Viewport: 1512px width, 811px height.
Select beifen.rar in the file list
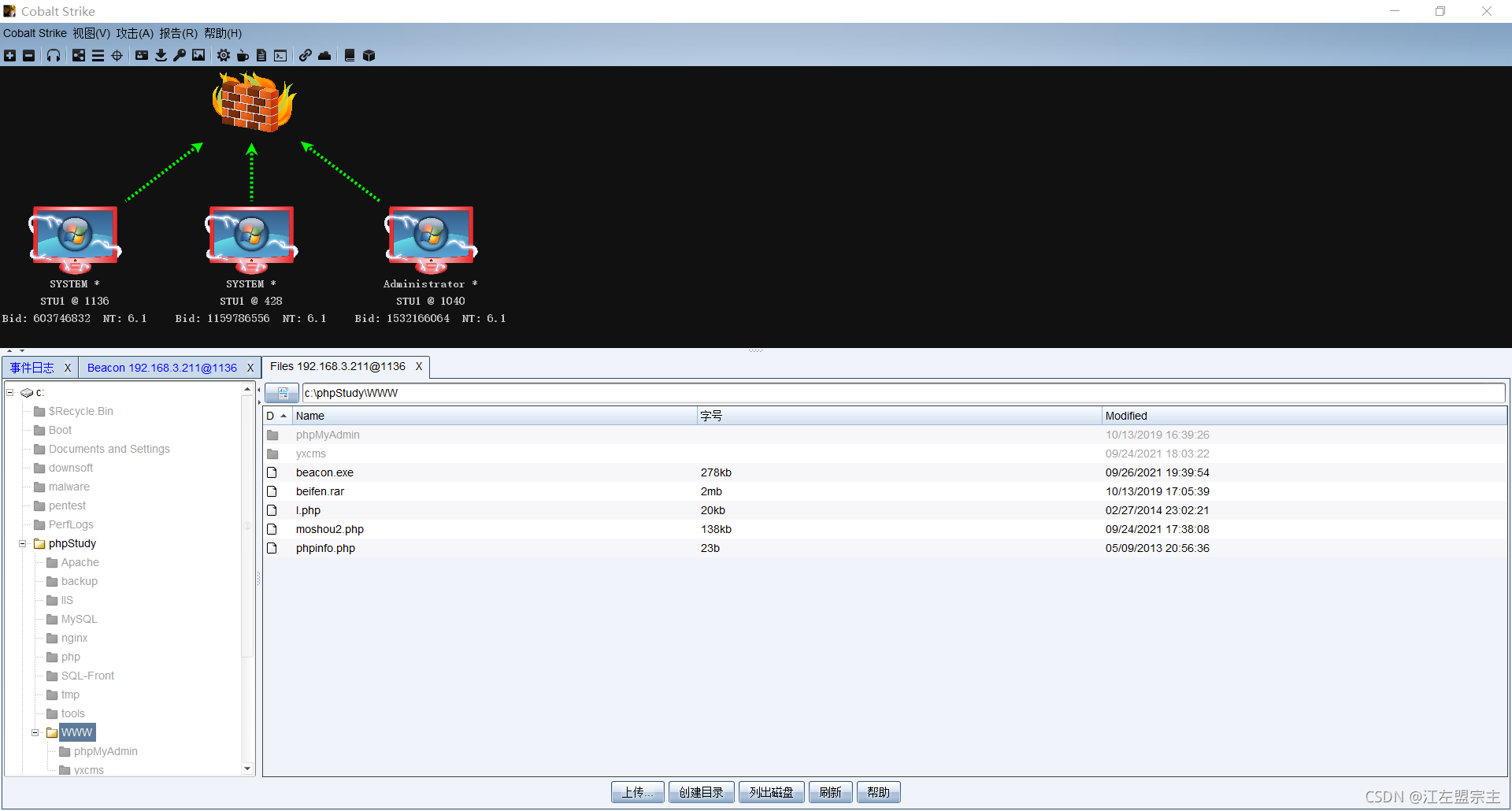[885, 491]
